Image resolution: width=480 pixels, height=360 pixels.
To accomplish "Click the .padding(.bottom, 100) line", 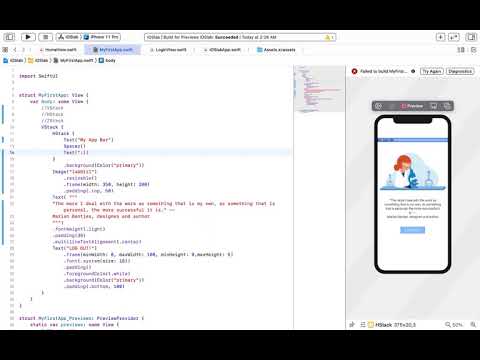I will tap(94, 286).
